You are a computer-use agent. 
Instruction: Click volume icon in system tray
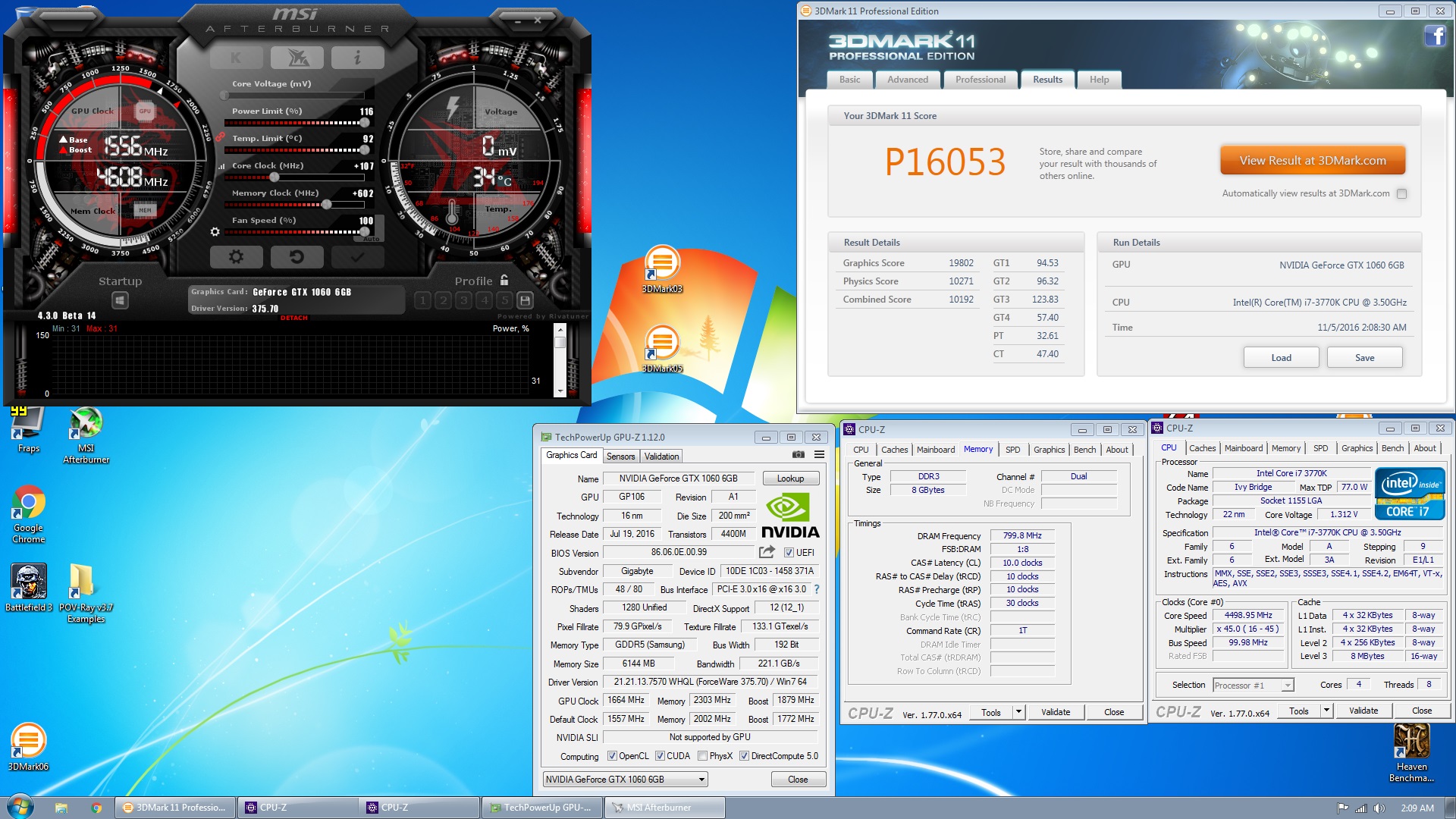(1379, 808)
